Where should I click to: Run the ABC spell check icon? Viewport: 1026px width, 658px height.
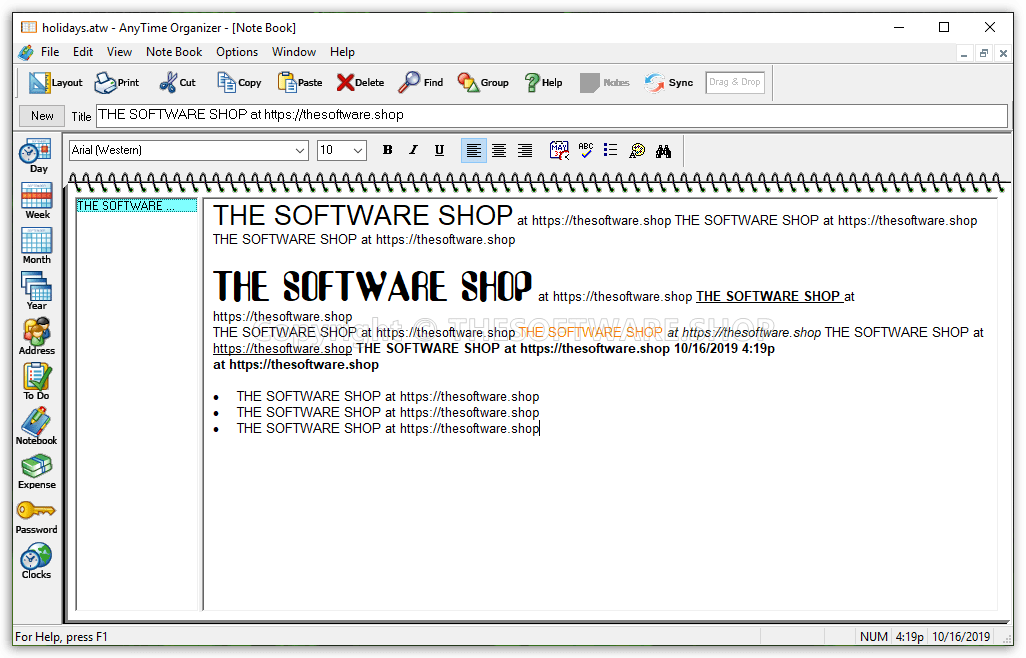click(586, 150)
